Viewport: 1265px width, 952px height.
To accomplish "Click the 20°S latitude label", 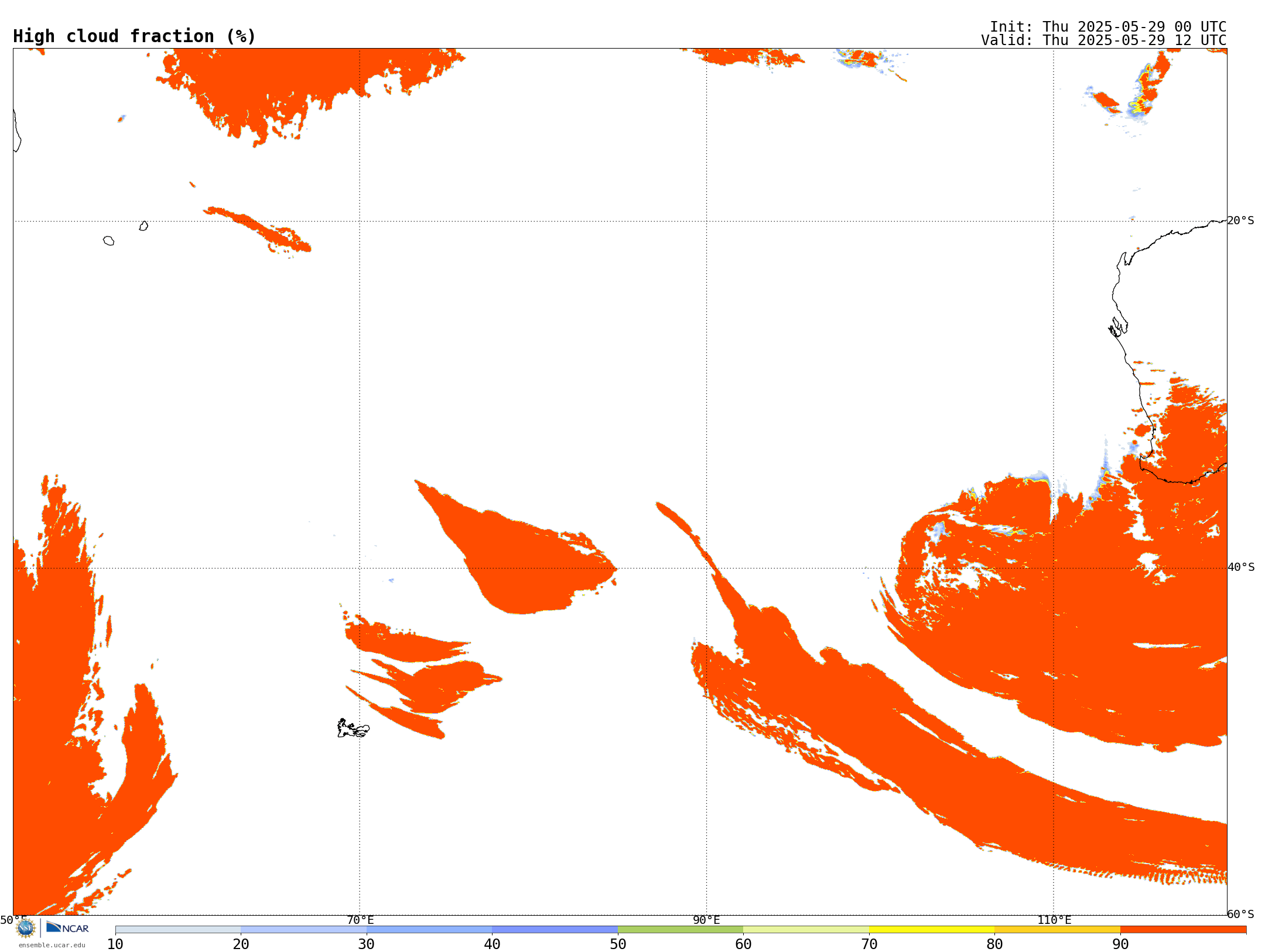I will 1240,221.
